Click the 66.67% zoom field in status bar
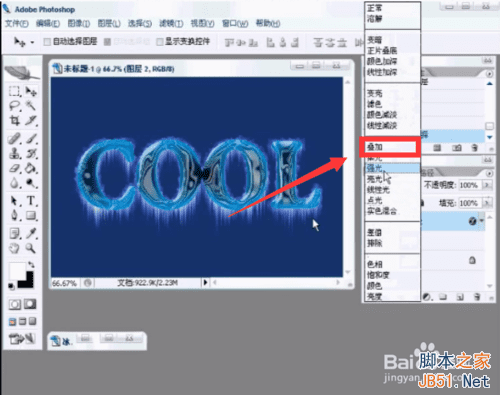Viewport: 500px width, 395px height. 65,283
